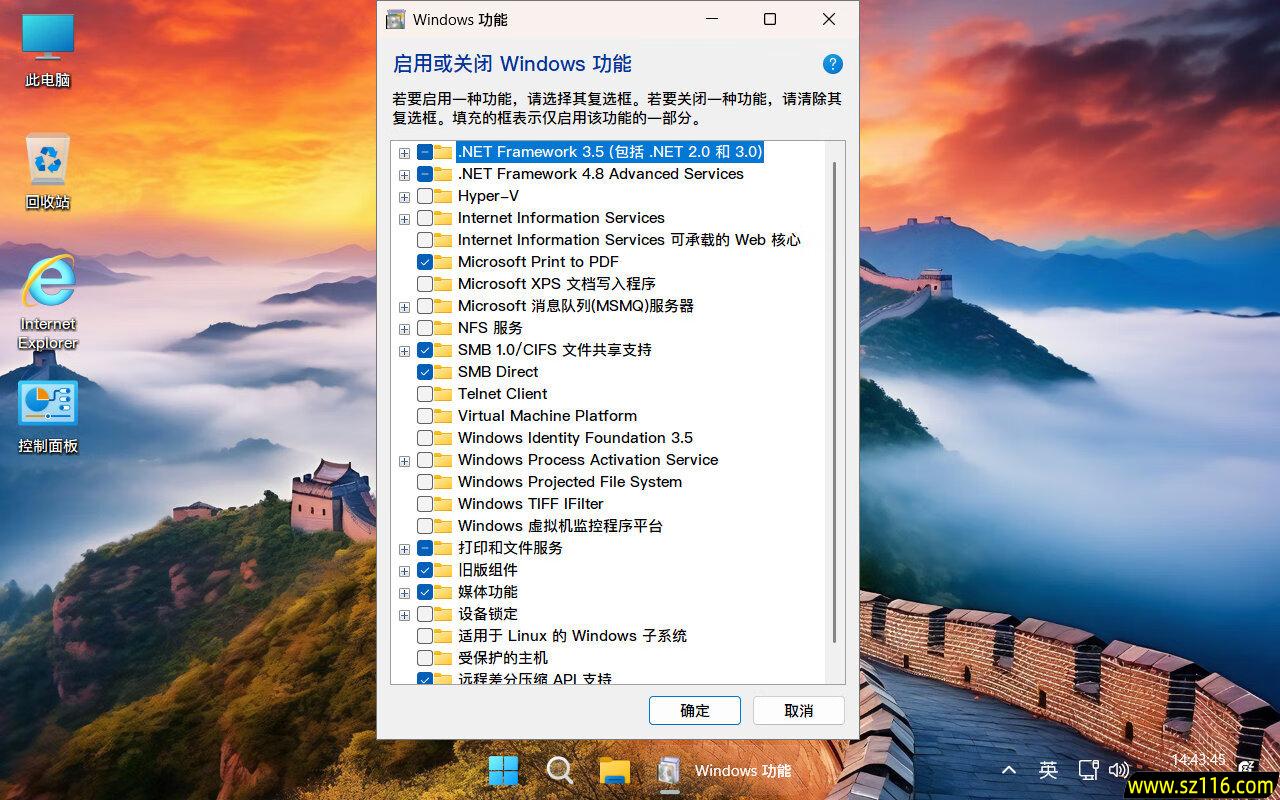Open File Explorer from the taskbar

614,771
